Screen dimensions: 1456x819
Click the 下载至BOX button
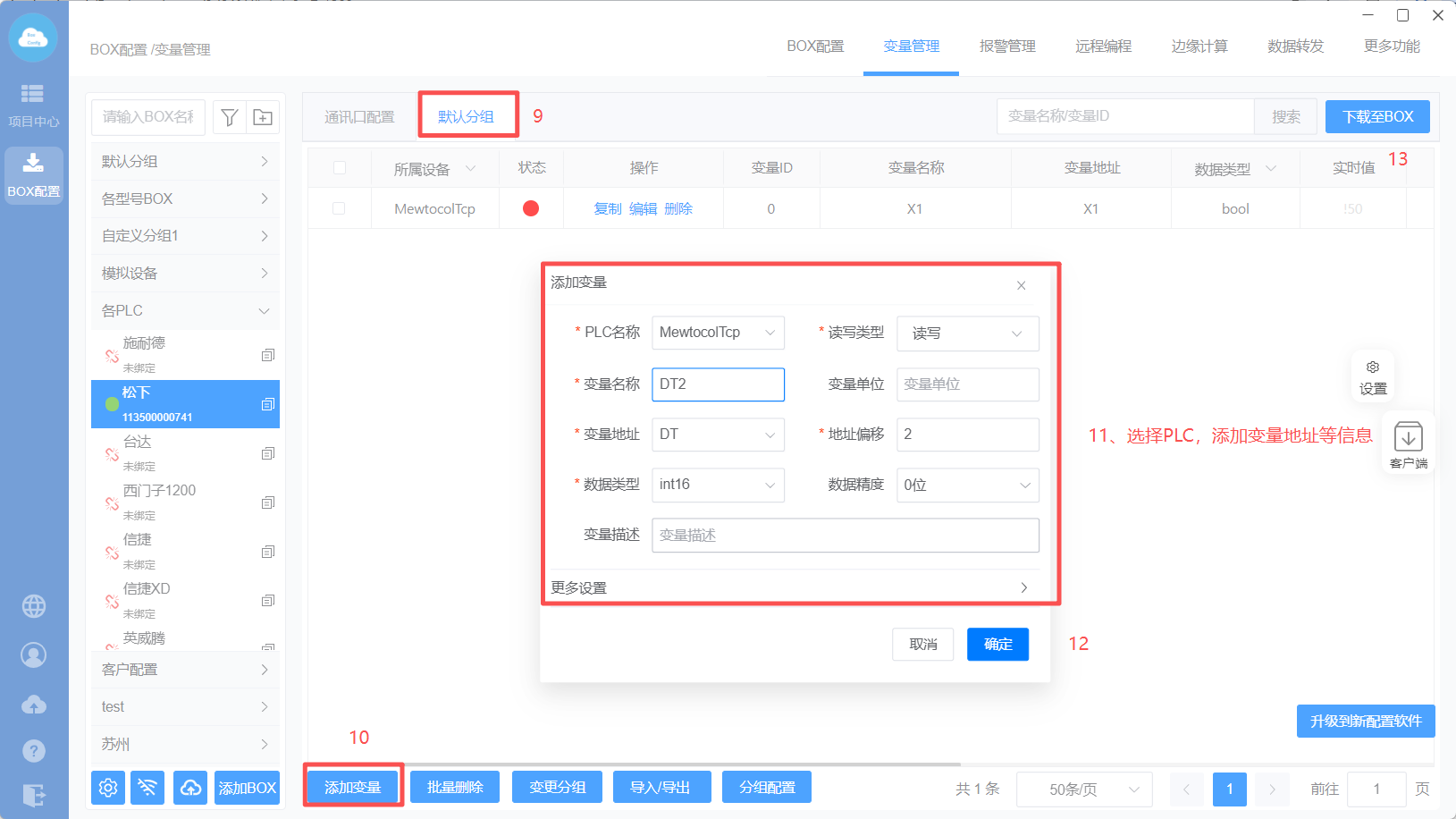point(1377,117)
